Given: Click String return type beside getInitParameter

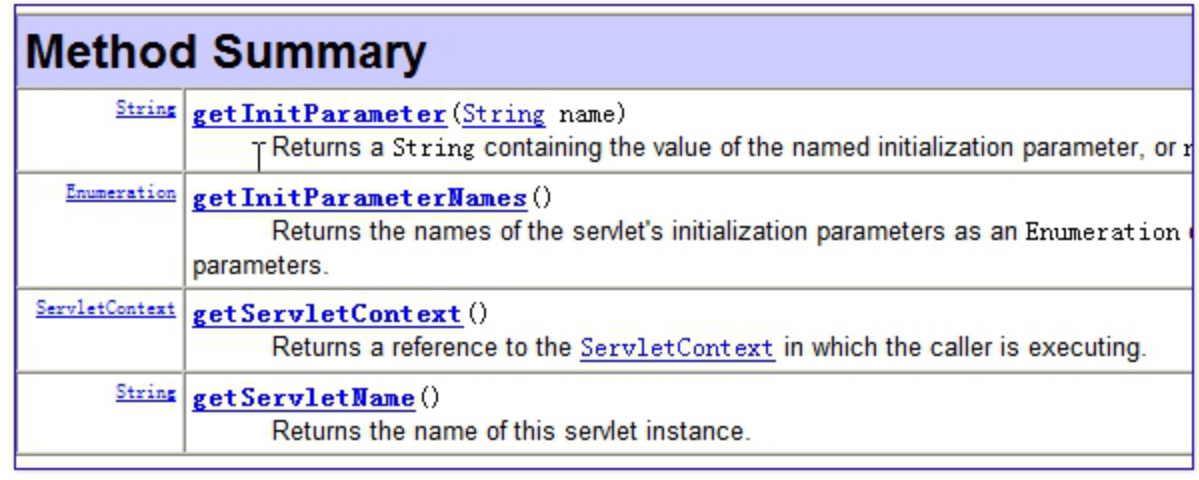Looking at the screenshot, I should tap(146, 109).
